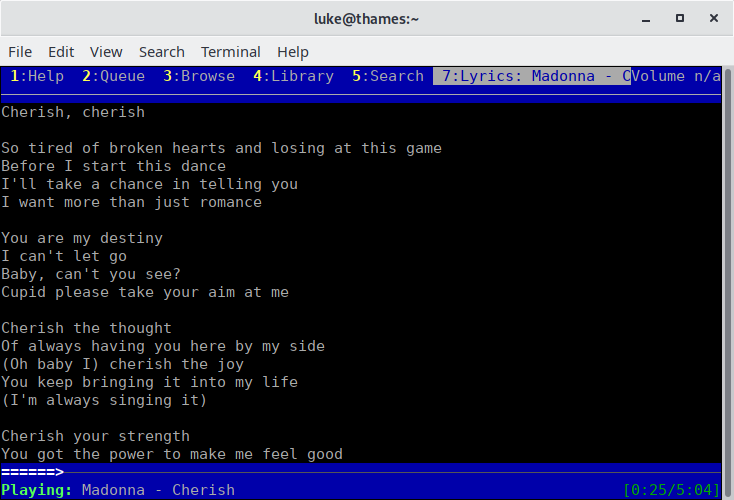Minimize the terminal window
This screenshot has height=500, width=734.
646,19
